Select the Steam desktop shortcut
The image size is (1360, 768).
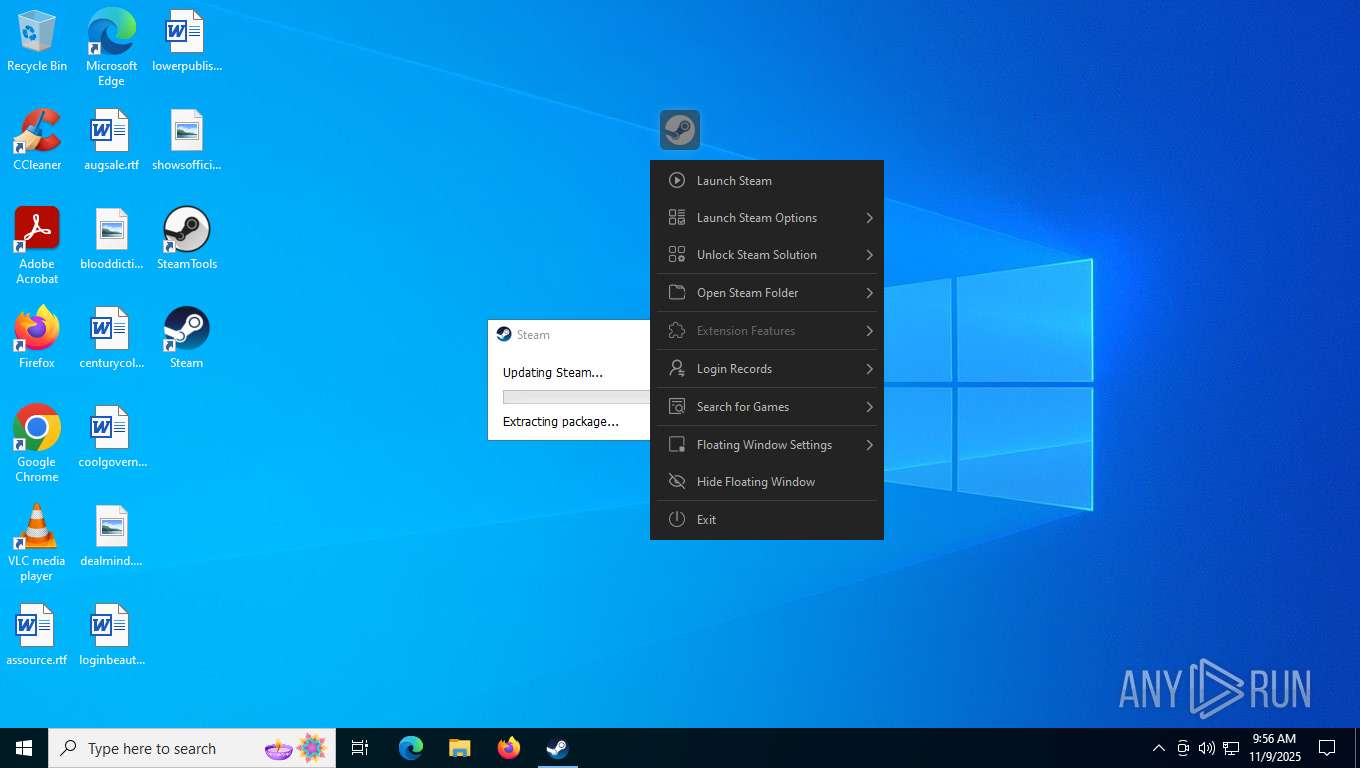(x=187, y=338)
